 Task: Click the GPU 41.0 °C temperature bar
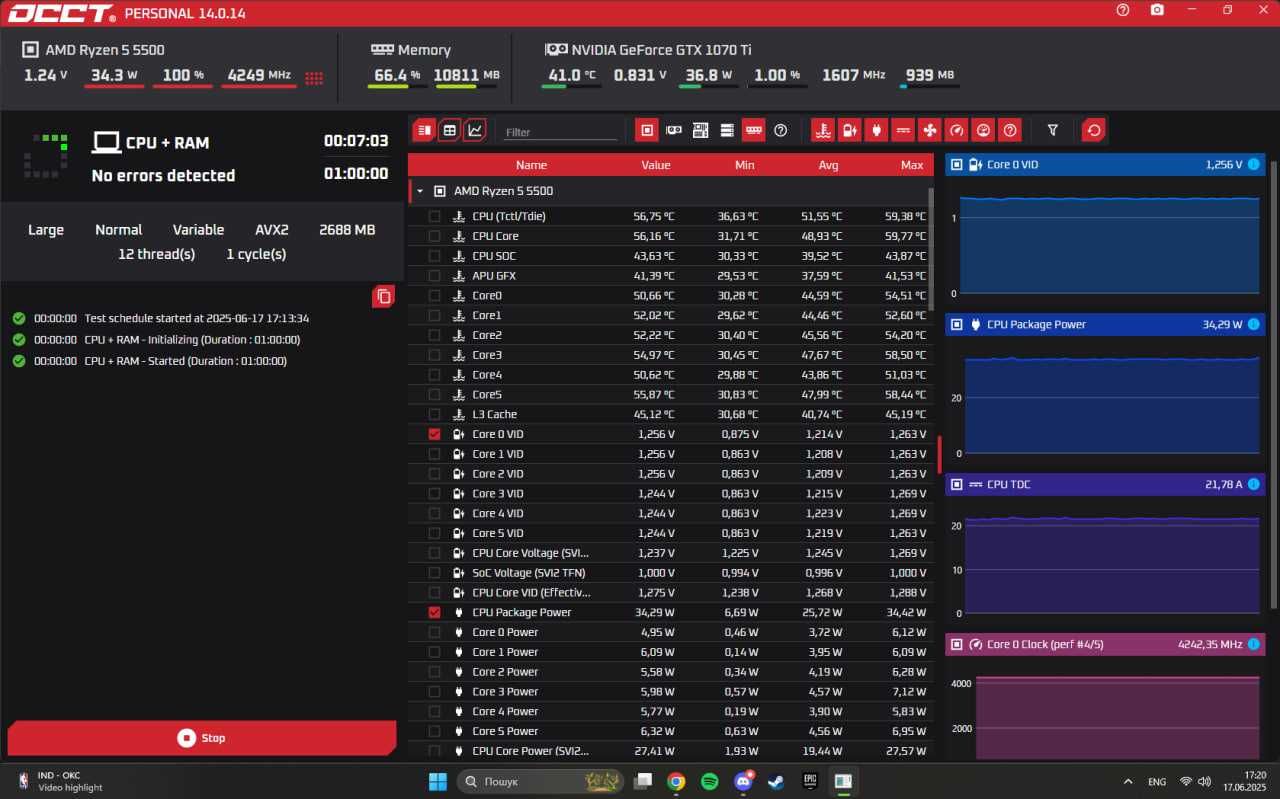tap(571, 86)
